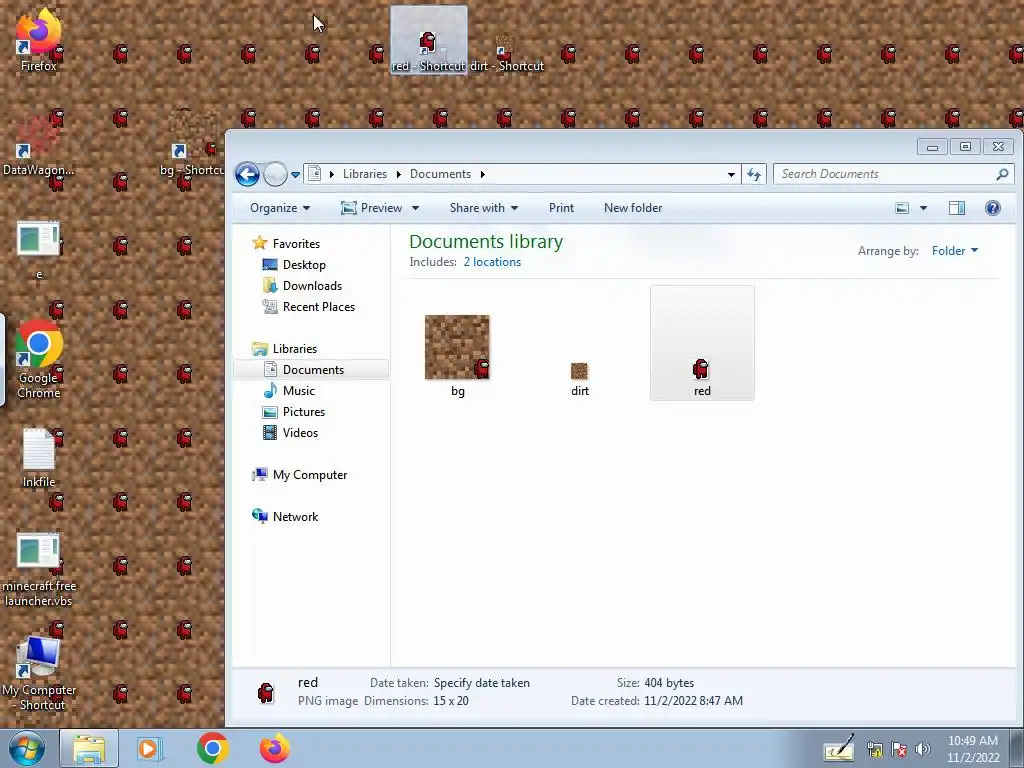Open the Organize menu
This screenshot has height=768, width=1024.
point(280,208)
